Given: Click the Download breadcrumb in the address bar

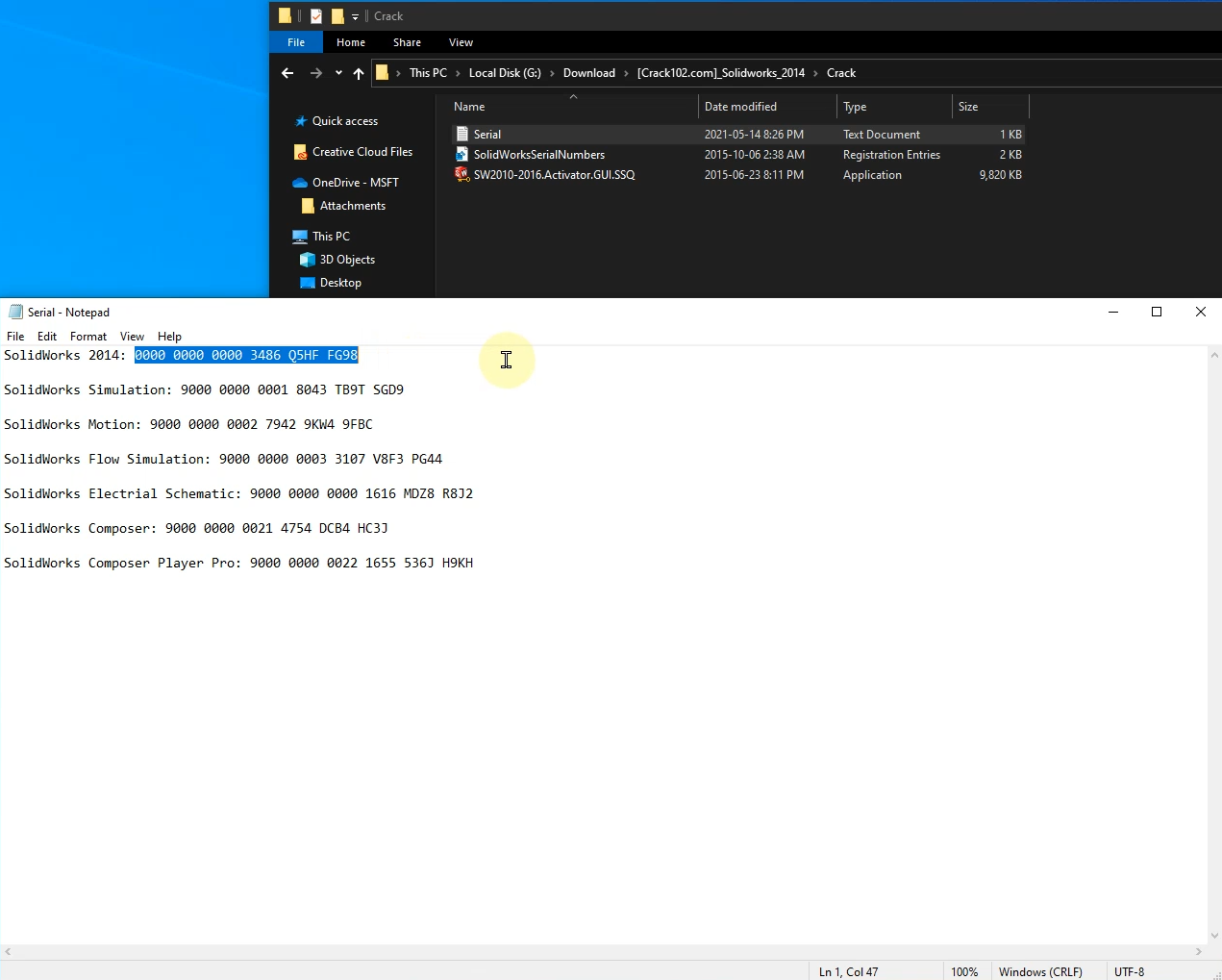Looking at the screenshot, I should coord(588,73).
